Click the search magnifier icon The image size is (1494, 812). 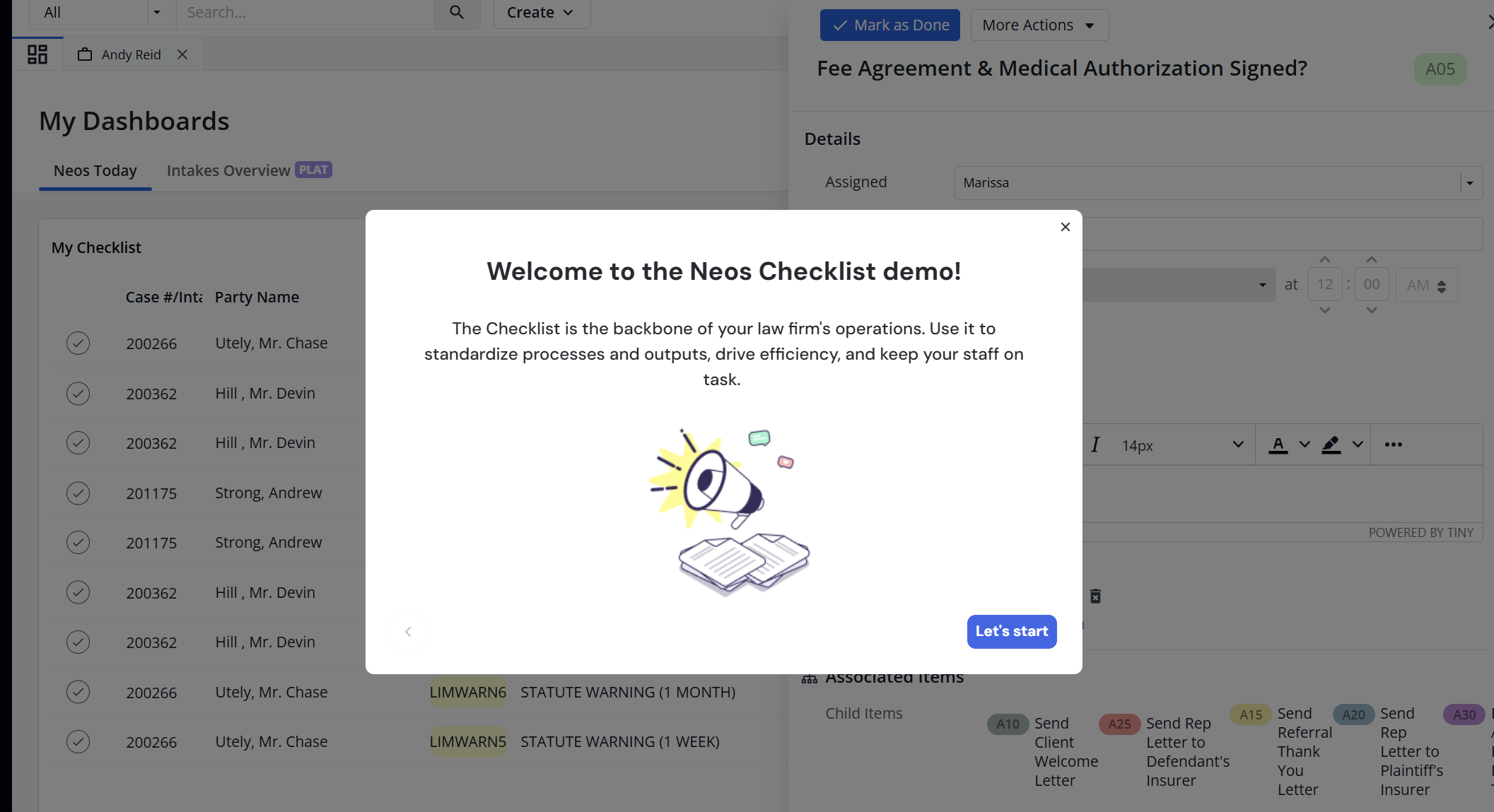pyautogui.click(x=457, y=13)
